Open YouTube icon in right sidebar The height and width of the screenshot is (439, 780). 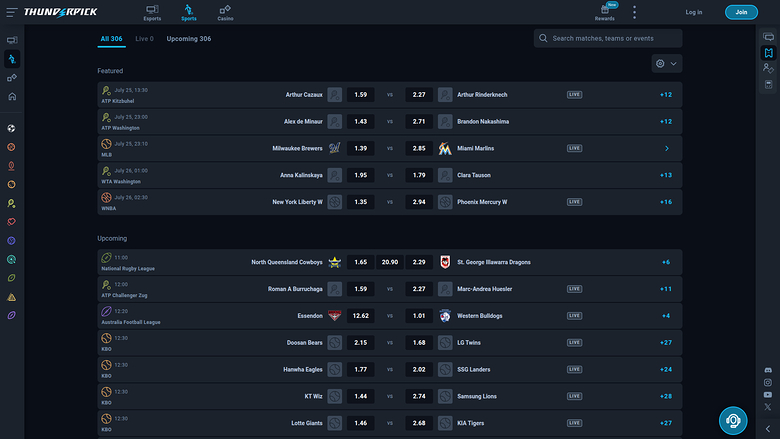click(768, 395)
